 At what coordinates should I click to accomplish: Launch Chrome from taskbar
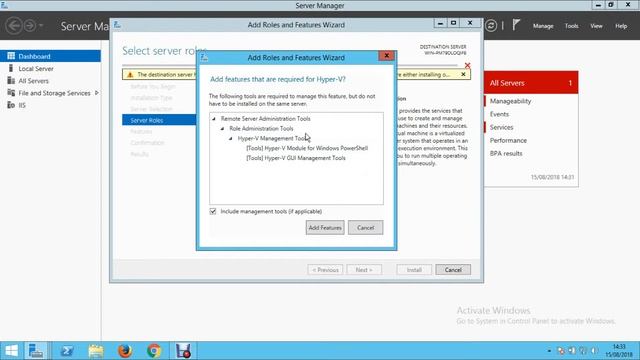pyautogui.click(x=154, y=351)
